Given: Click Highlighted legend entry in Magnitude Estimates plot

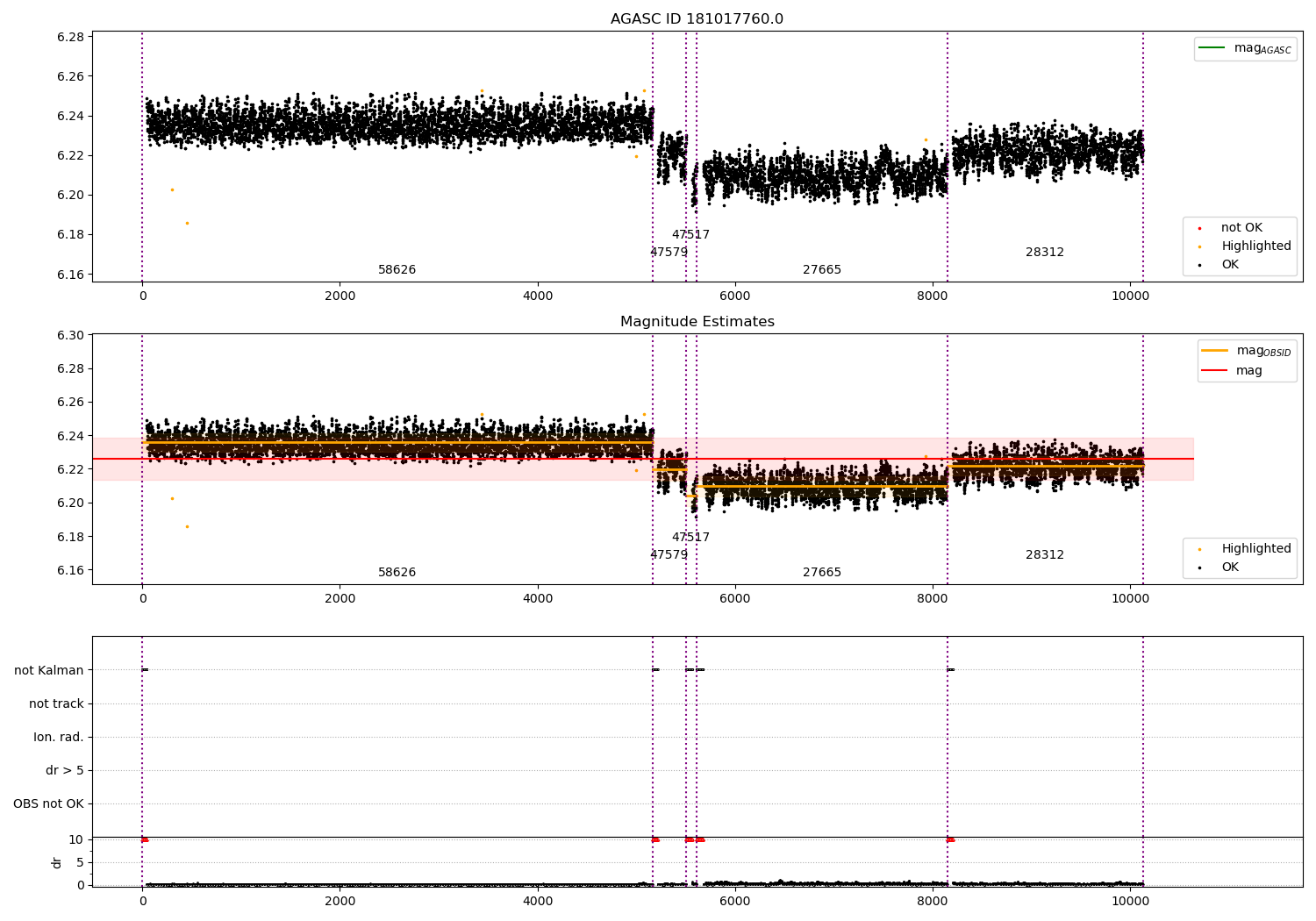Looking at the screenshot, I should [1245, 549].
